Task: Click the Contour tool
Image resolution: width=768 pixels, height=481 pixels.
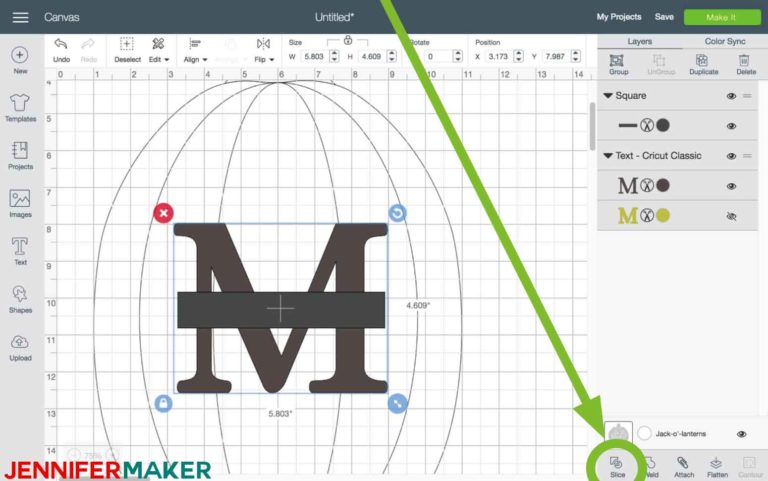Action: [750, 467]
